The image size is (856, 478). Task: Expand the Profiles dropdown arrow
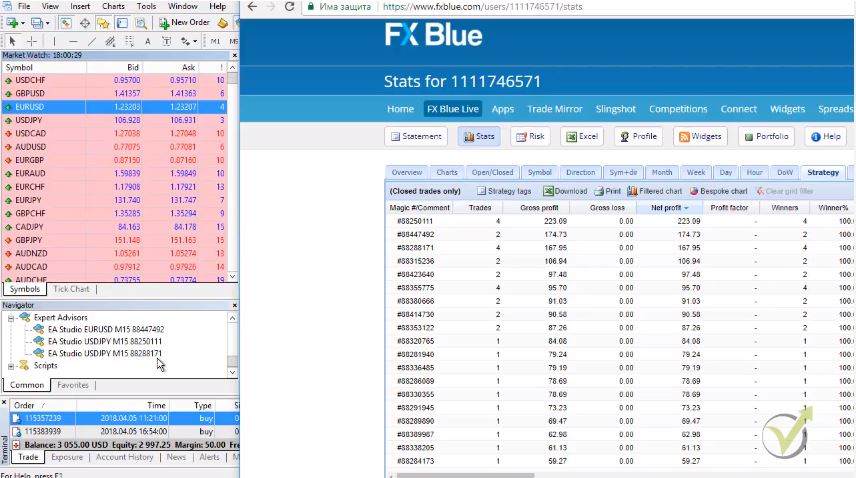pos(47,23)
